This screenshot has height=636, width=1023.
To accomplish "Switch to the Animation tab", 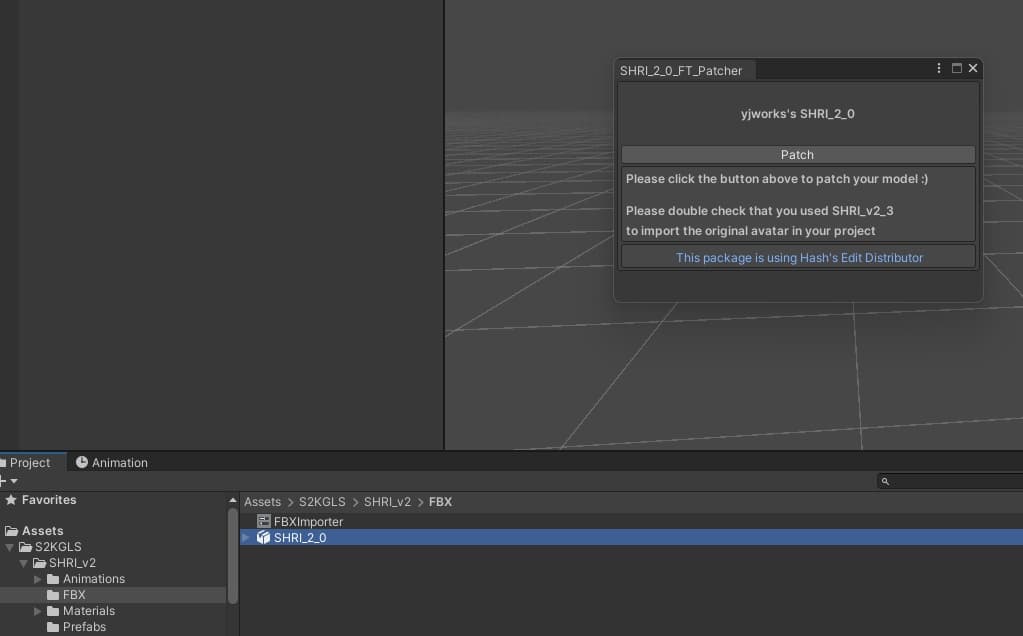I will click(112, 462).
